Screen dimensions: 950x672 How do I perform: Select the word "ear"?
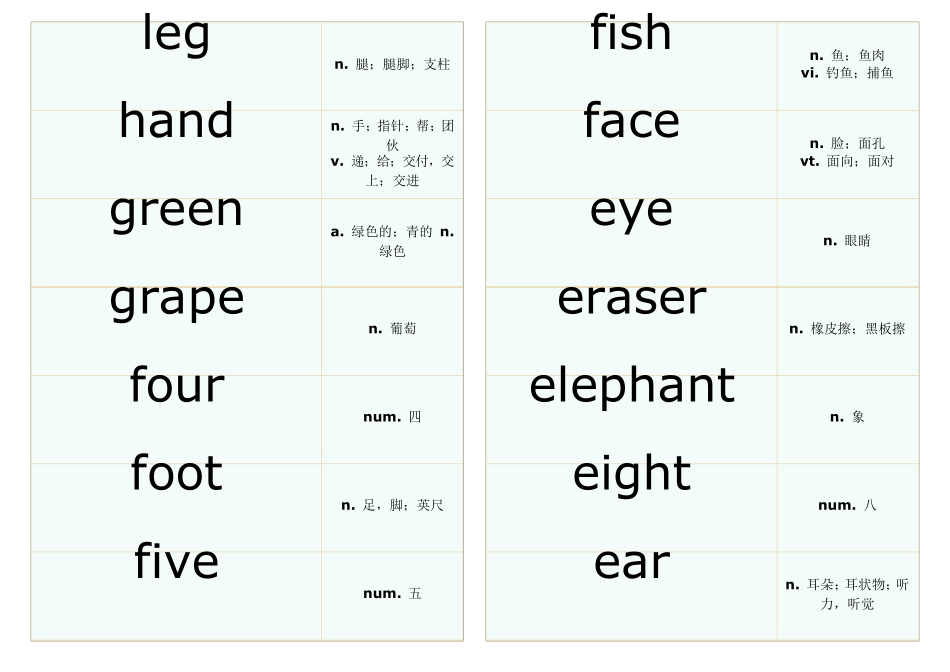(x=631, y=563)
